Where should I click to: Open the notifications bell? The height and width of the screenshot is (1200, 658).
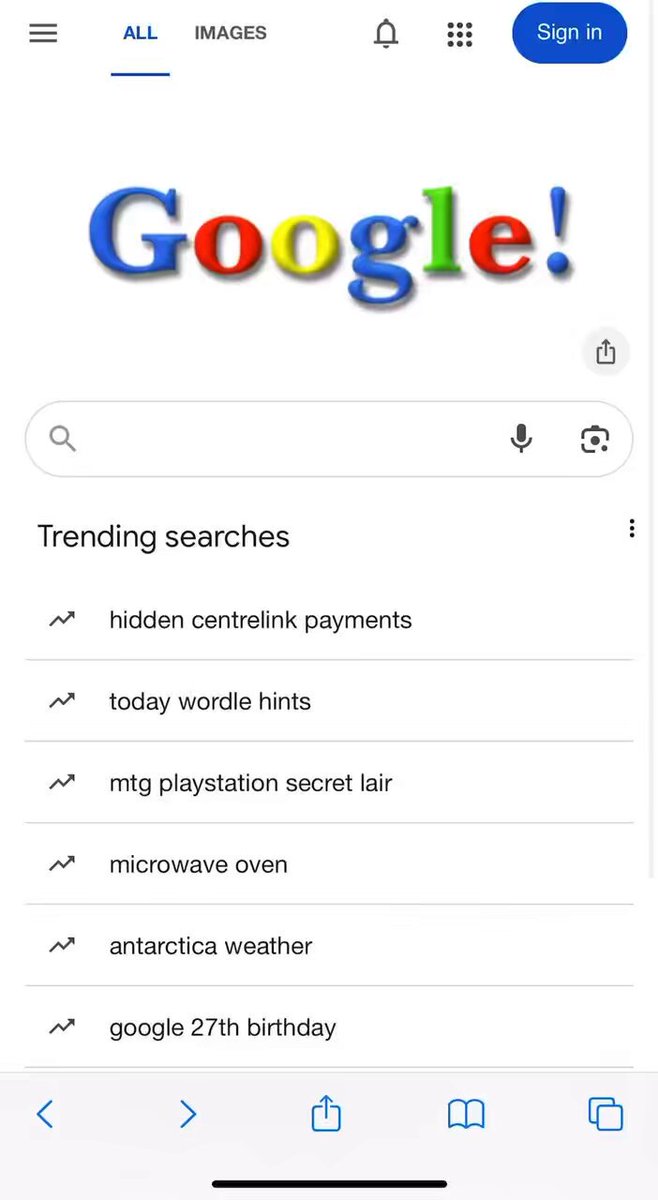pos(386,34)
